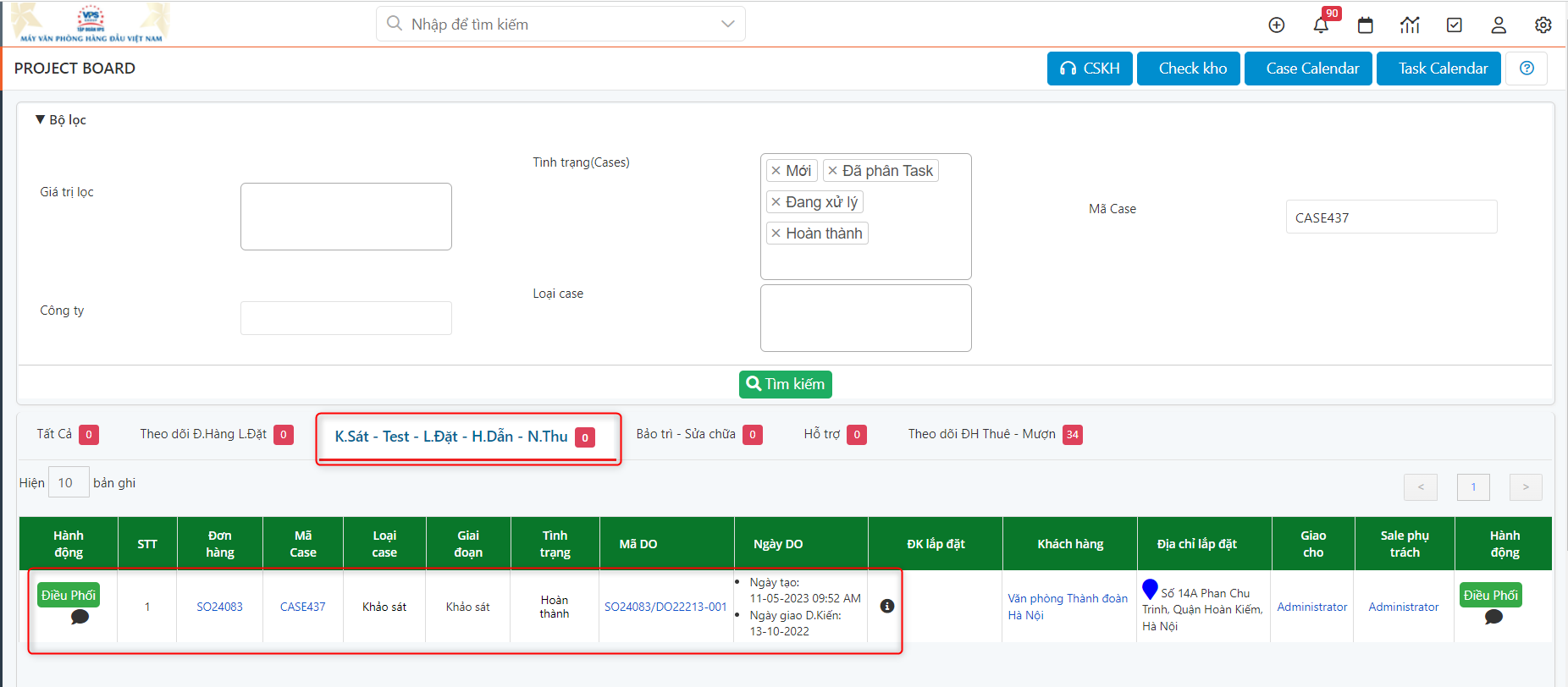Open comment bubble under right Điều Phối

[1493, 617]
